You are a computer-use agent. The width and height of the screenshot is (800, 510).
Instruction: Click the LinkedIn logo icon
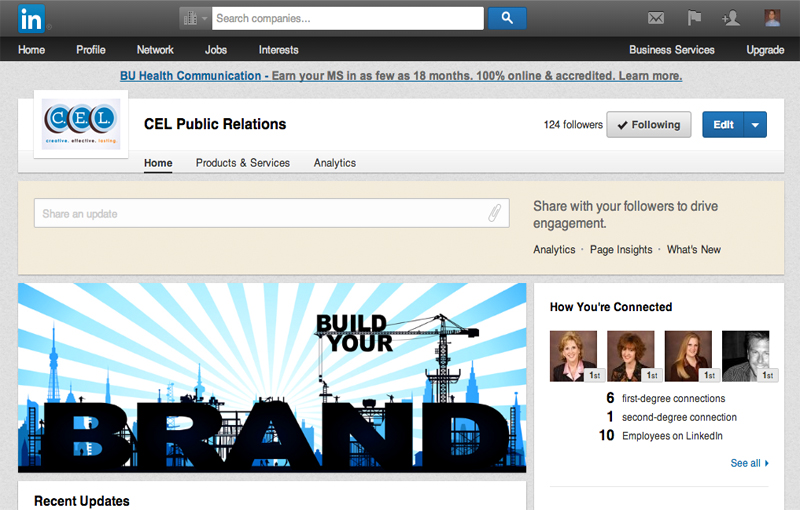tap(31, 19)
